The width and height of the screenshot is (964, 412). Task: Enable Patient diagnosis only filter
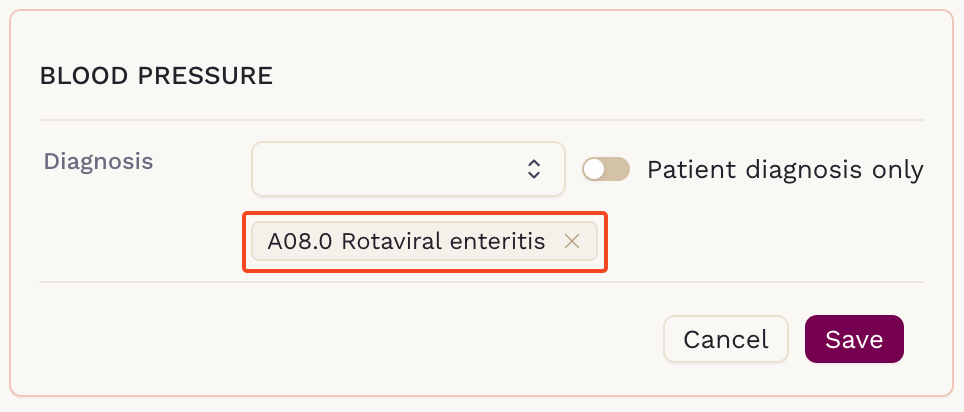tap(606, 169)
